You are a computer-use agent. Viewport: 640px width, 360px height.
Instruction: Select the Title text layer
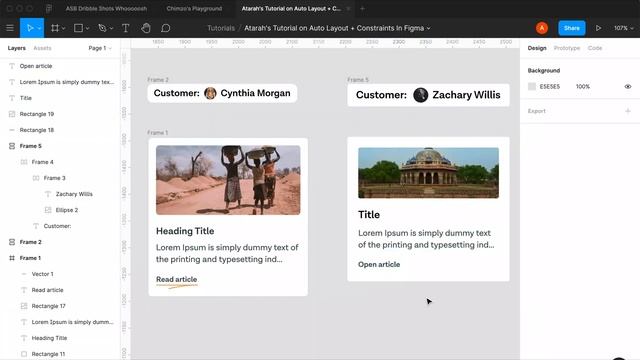pos(26,98)
